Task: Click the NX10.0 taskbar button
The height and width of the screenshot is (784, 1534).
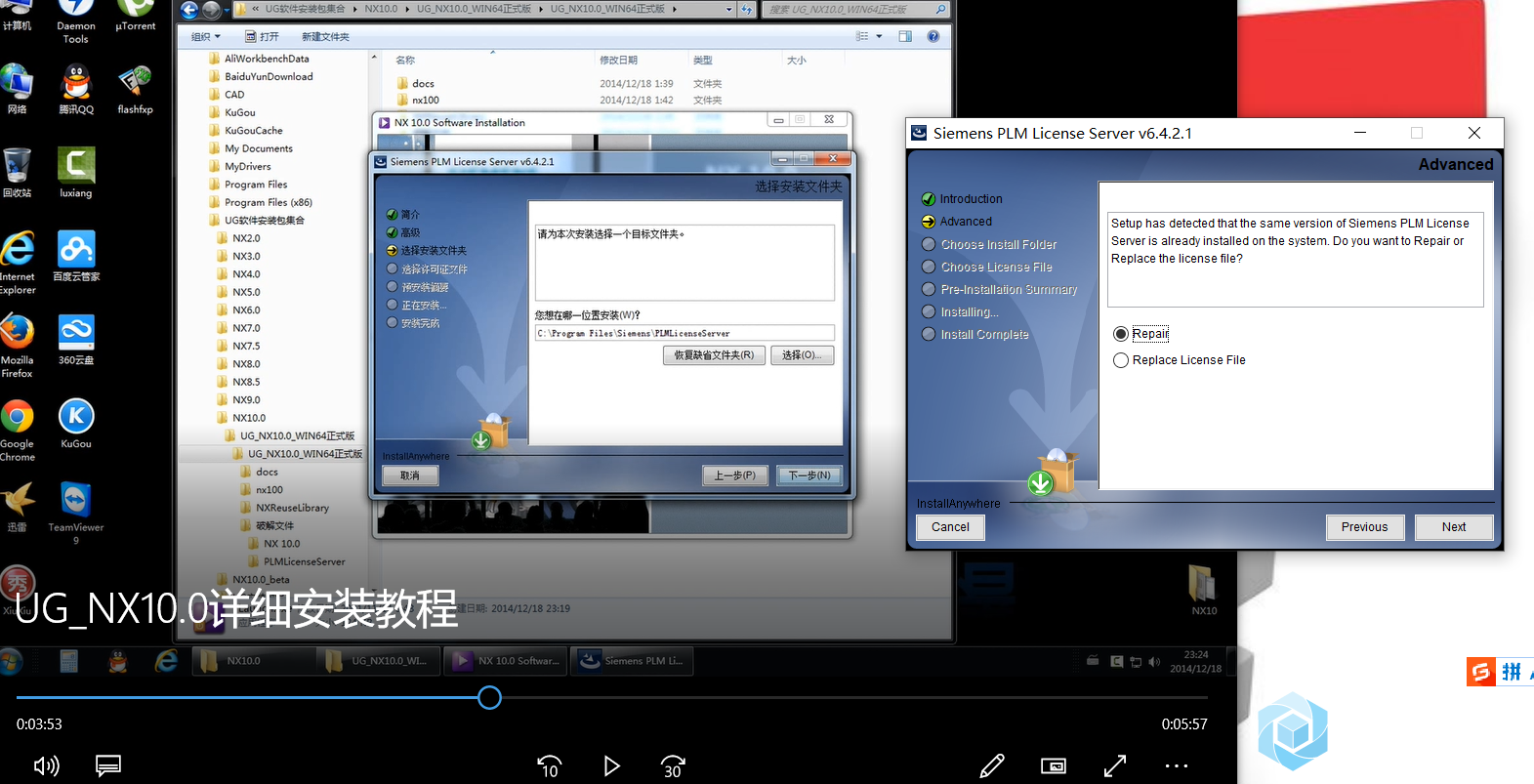Action: (252, 661)
